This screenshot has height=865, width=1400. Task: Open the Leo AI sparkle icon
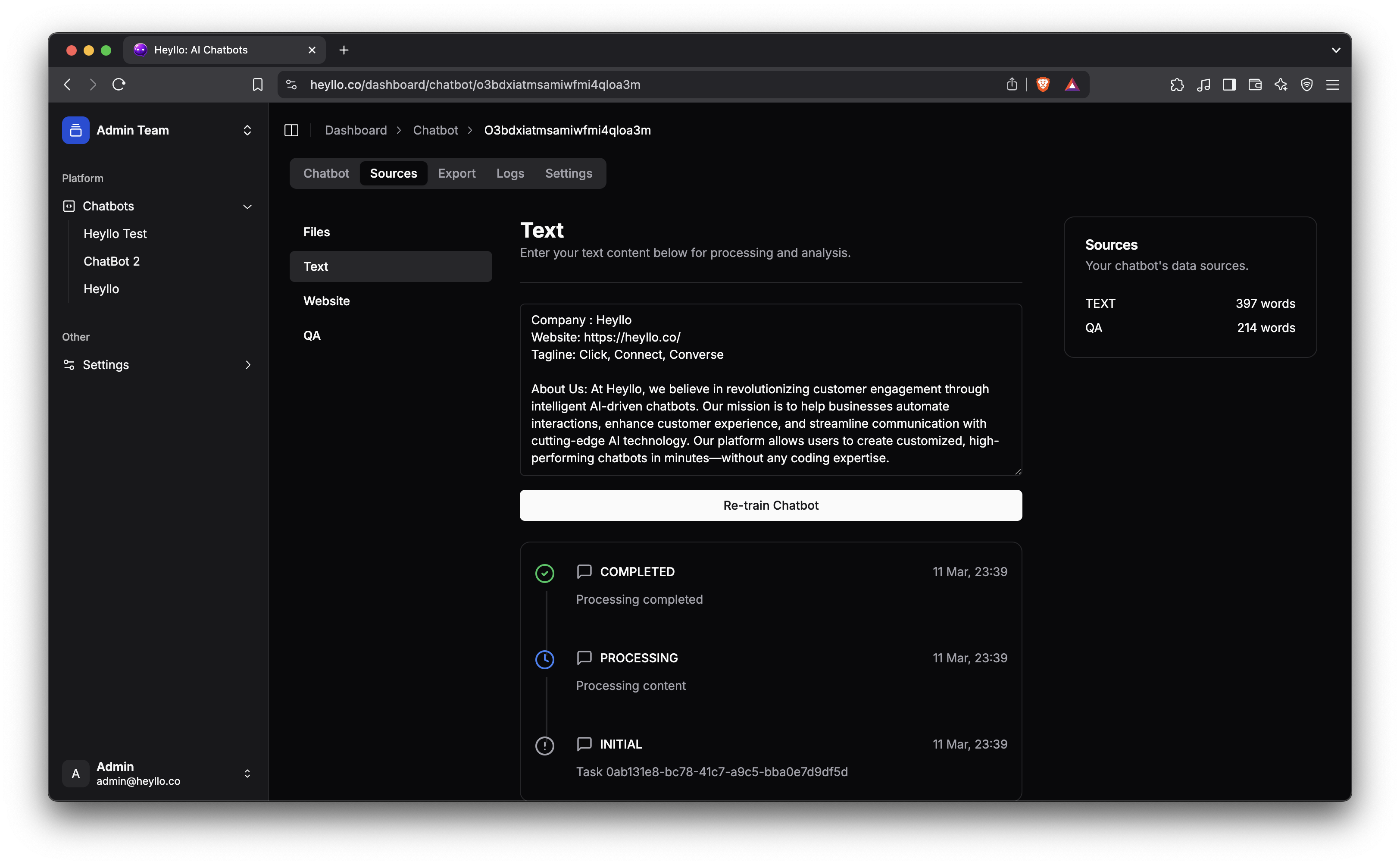coord(1281,85)
